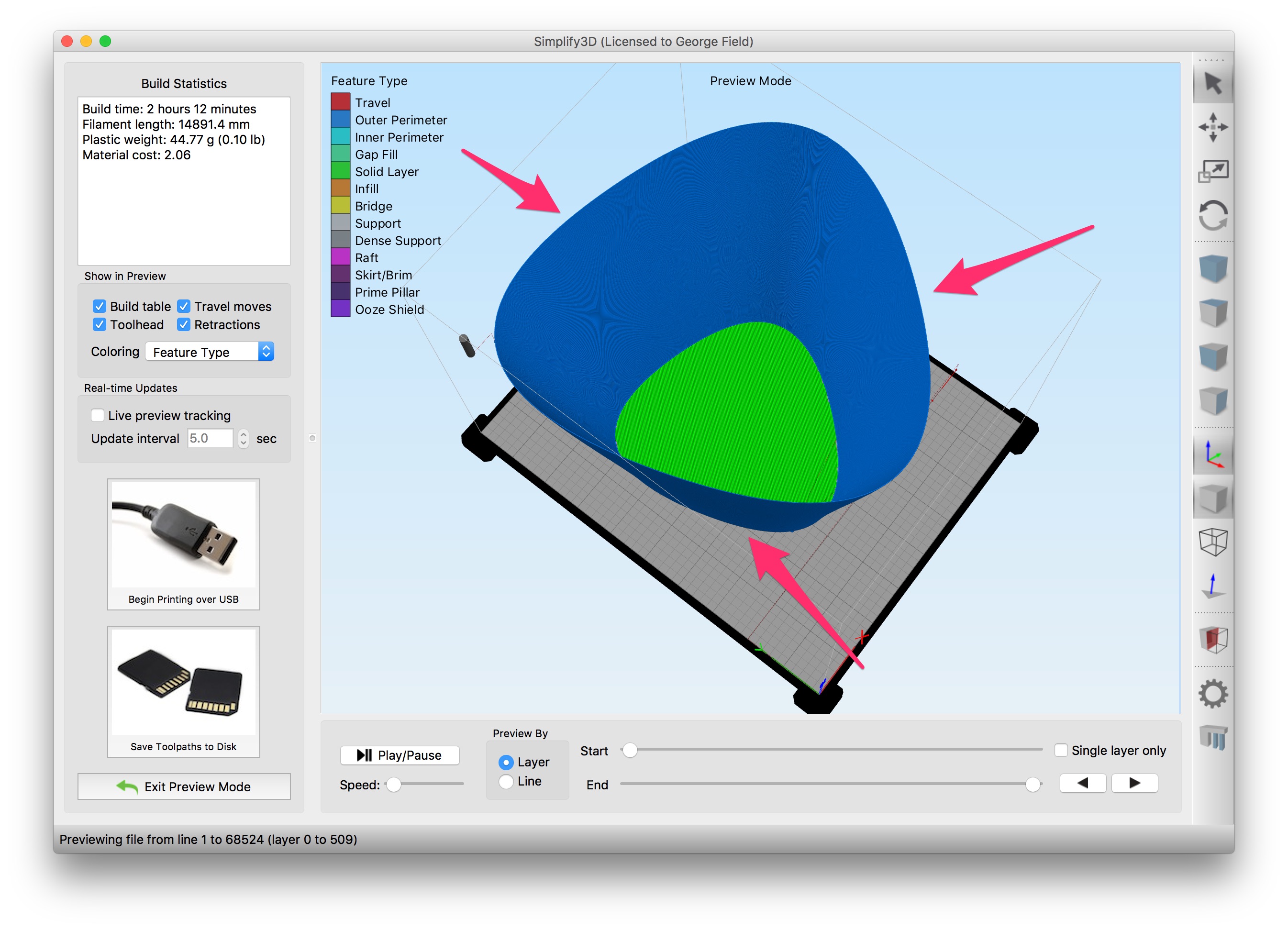The width and height of the screenshot is (1288, 930).
Task: Select the translate move tool
Action: (x=1212, y=127)
